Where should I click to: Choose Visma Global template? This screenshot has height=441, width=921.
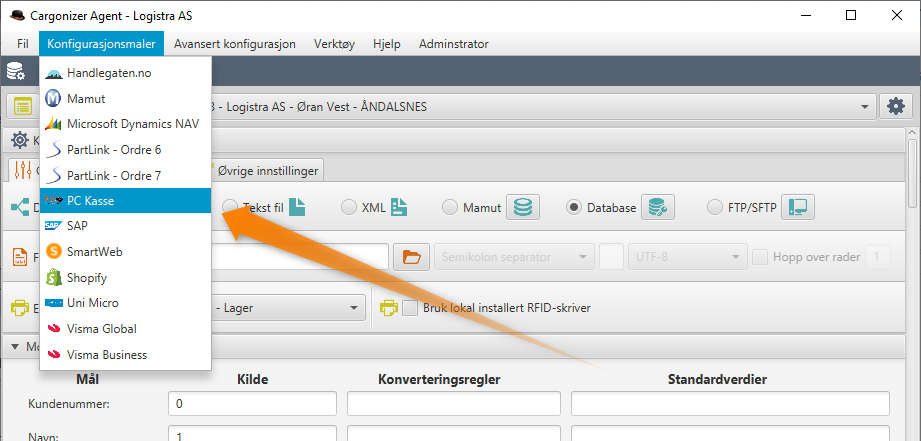(x=126, y=329)
